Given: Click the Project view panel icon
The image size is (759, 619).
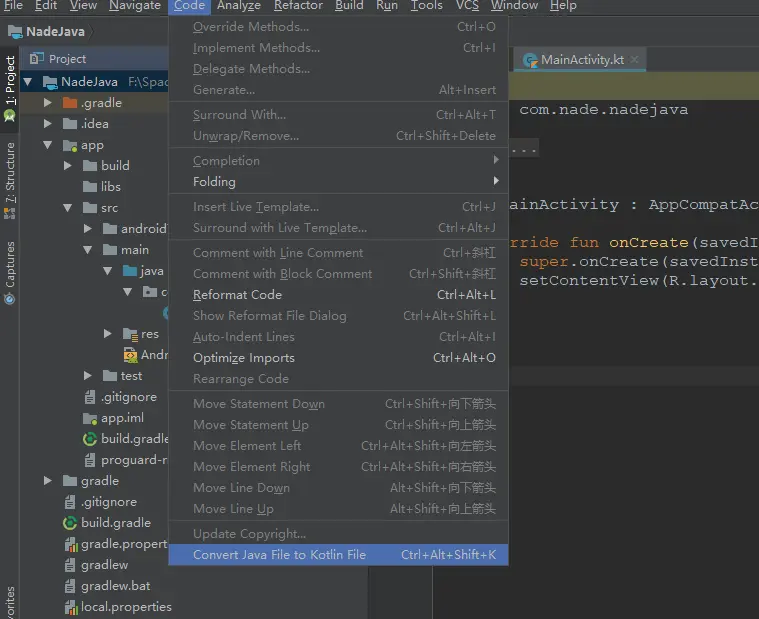Looking at the screenshot, I should [36, 59].
